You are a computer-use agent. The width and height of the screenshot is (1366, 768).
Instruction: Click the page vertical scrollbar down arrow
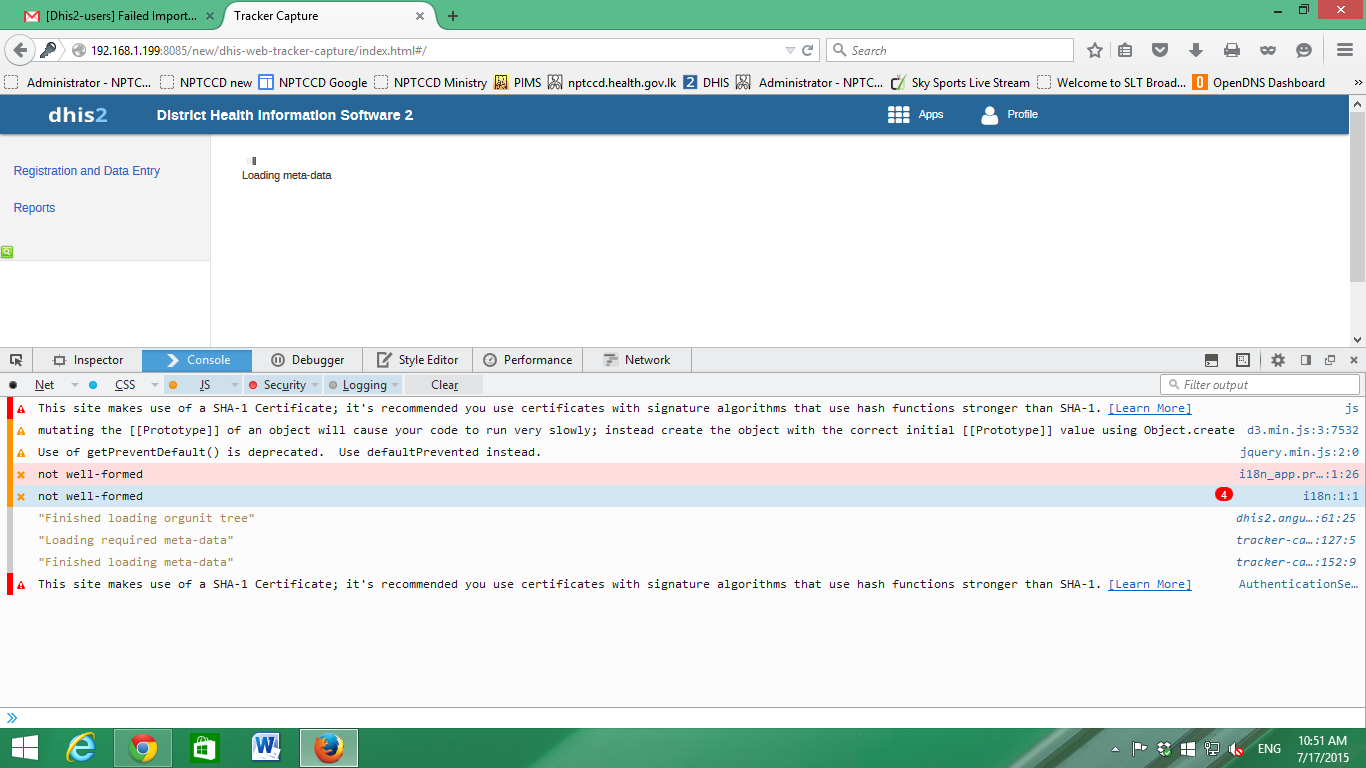[1357, 340]
